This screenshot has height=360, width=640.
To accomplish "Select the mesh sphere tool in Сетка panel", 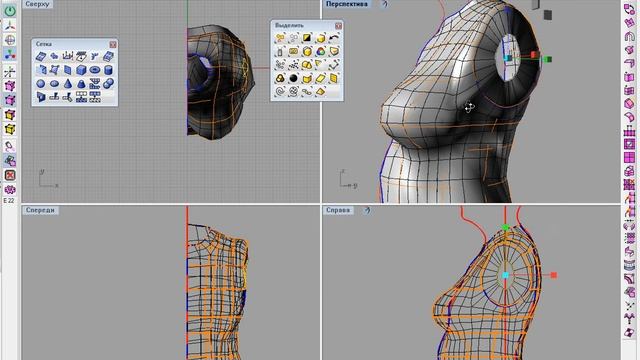I will point(40,84).
